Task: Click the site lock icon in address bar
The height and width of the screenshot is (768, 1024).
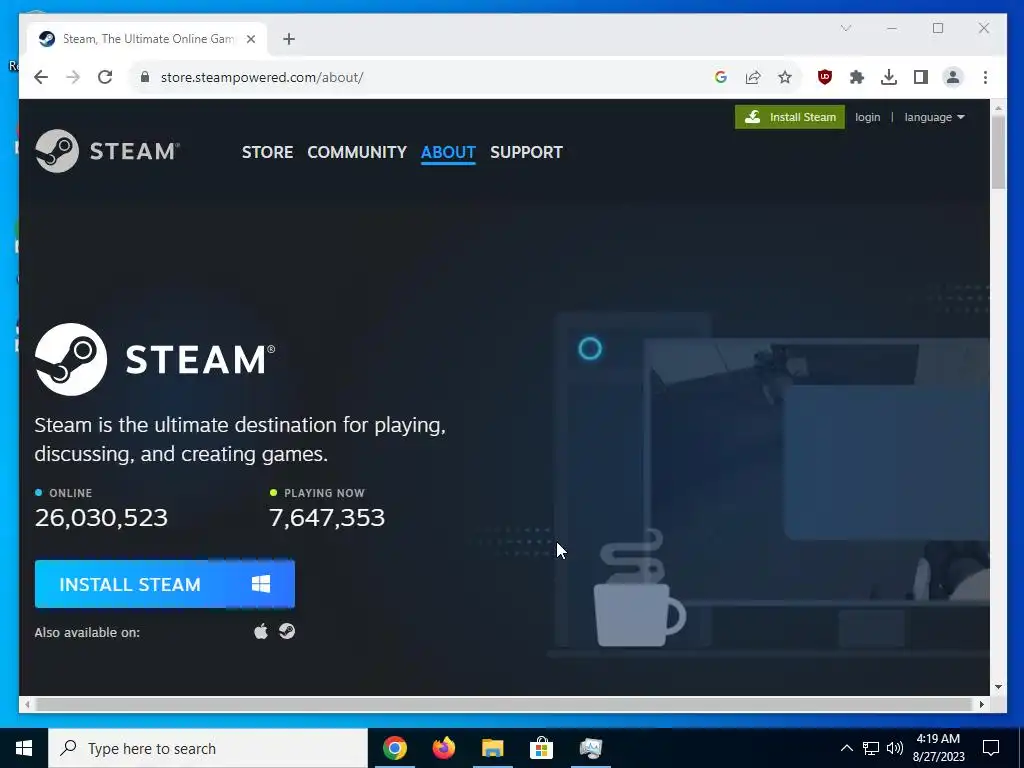Action: pos(145,77)
